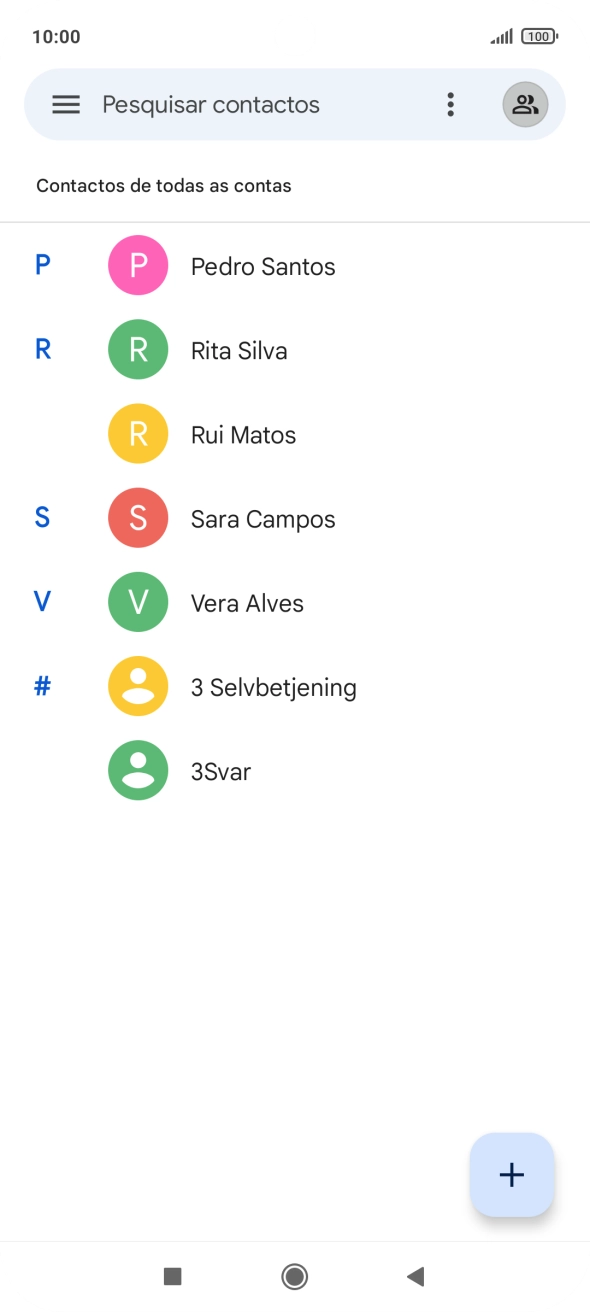590x1312 pixels.
Task: Open the contact Vera Alves
Action: 247,601
